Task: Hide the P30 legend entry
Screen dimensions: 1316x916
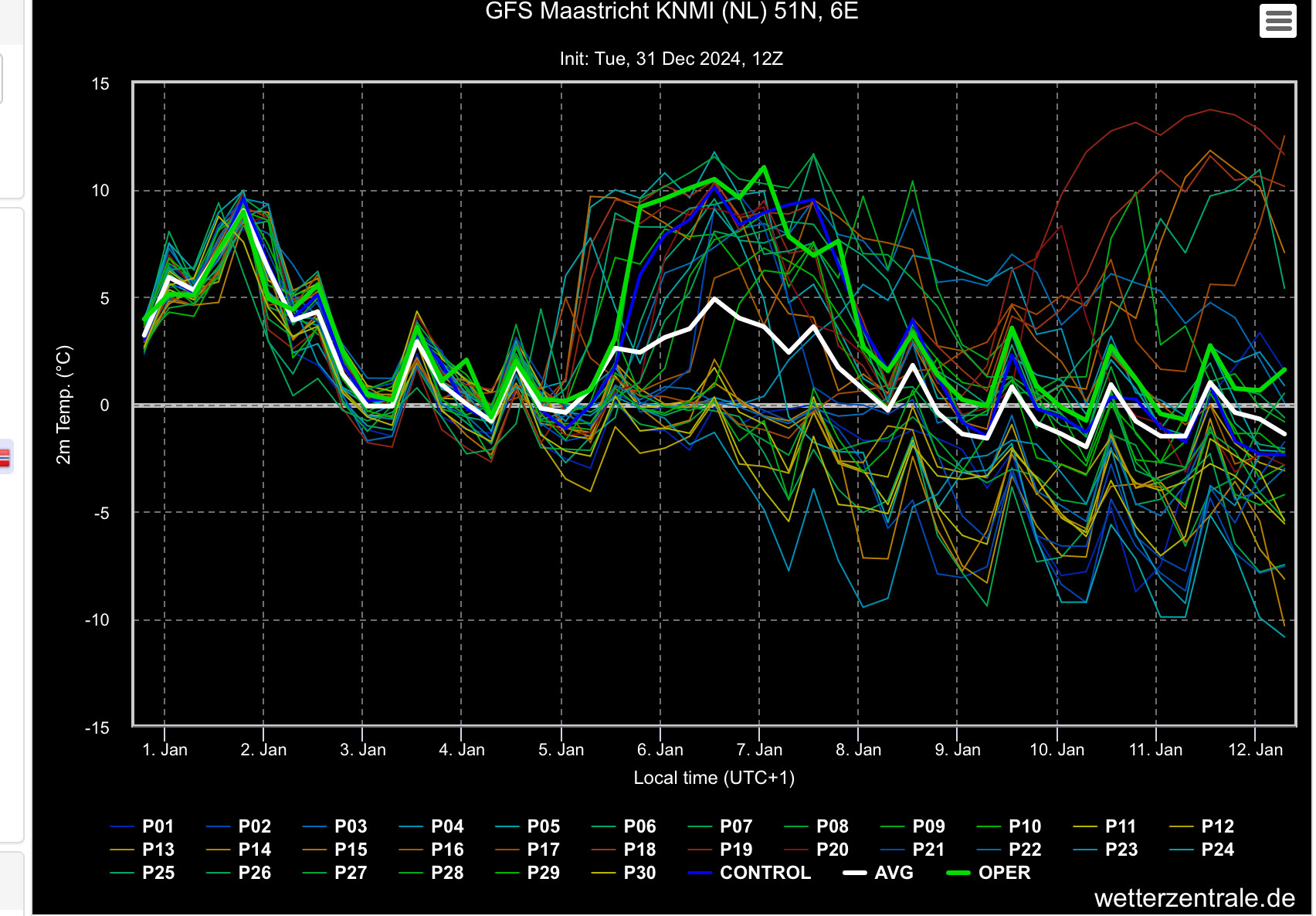Action: pos(624,873)
